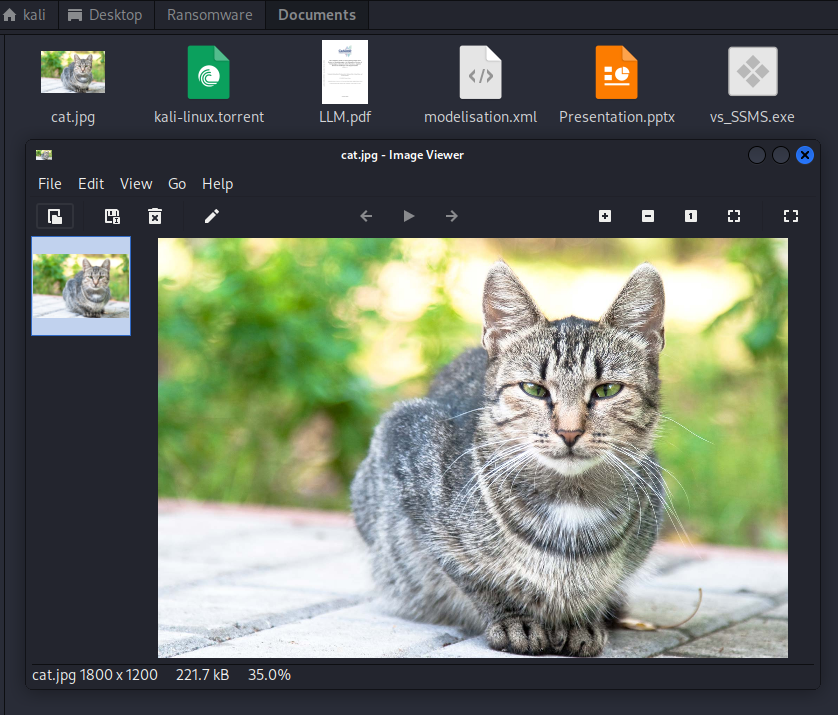Screen dimensions: 838x715
Task: Fit the image to the window
Action: pyautogui.click(x=734, y=216)
